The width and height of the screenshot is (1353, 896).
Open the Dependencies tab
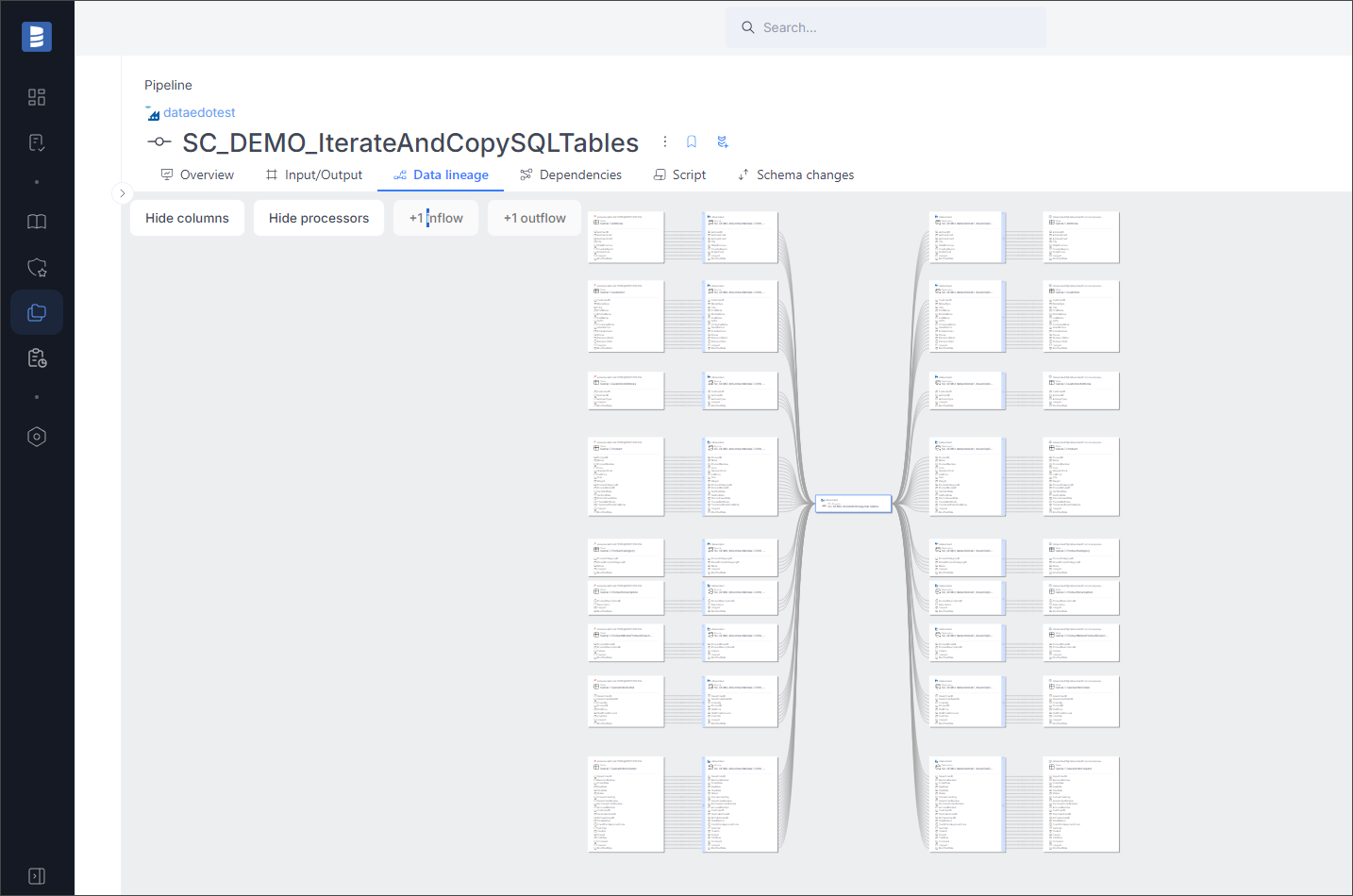[x=571, y=174]
